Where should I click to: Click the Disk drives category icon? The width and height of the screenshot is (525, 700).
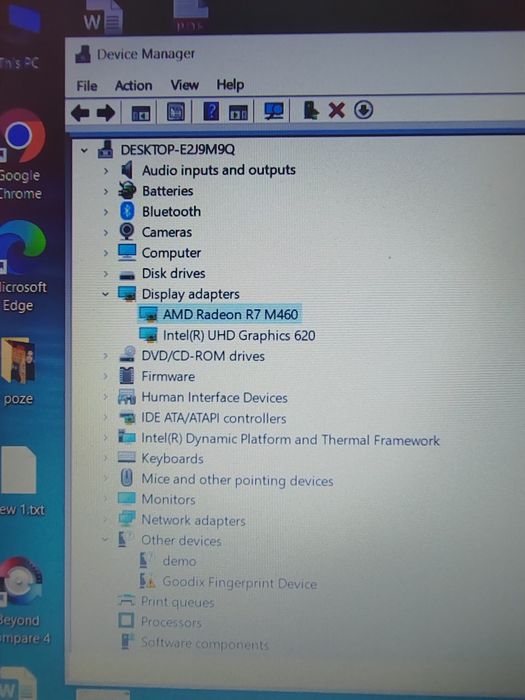tap(127, 274)
